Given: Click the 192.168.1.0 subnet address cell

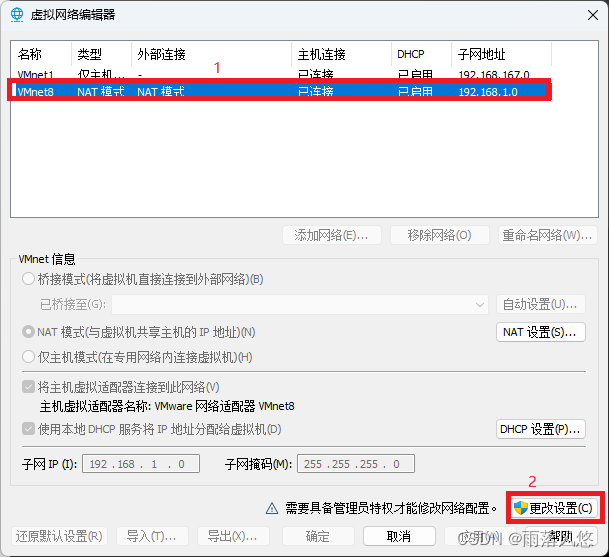Looking at the screenshot, I should (488, 92).
